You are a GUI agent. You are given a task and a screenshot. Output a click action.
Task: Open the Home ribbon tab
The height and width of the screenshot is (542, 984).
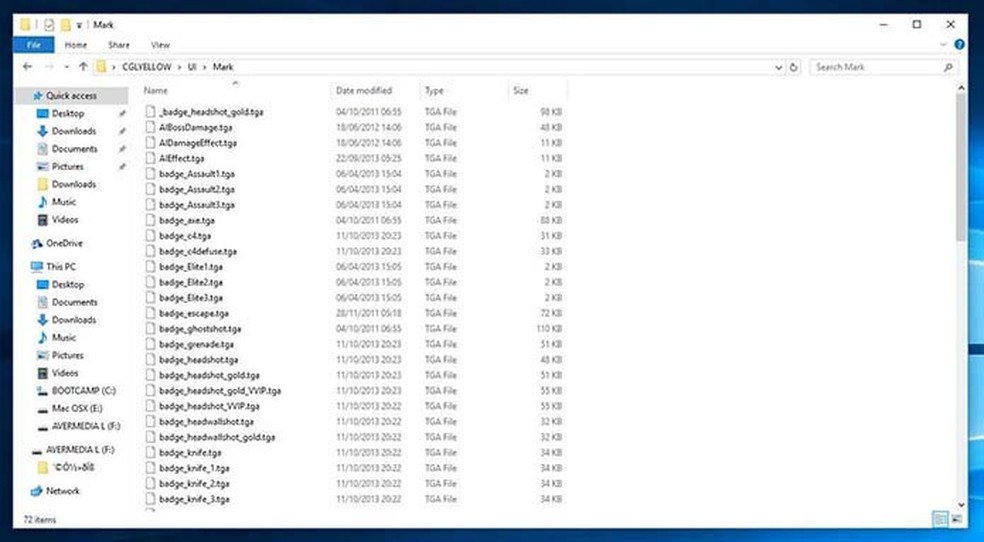pos(76,45)
